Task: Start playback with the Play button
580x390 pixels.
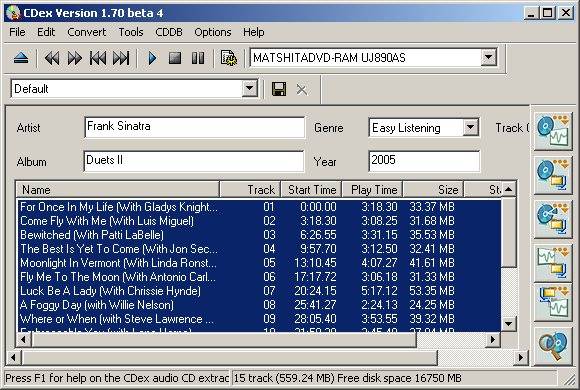Action: pyautogui.click(x=152, y=58)
